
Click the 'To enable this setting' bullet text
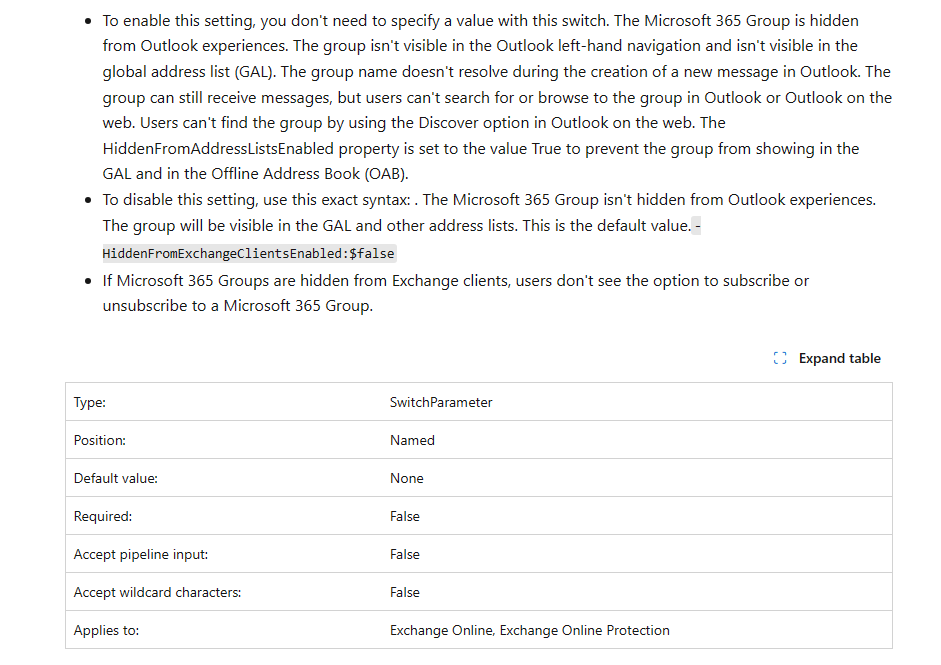pos(497,97)
